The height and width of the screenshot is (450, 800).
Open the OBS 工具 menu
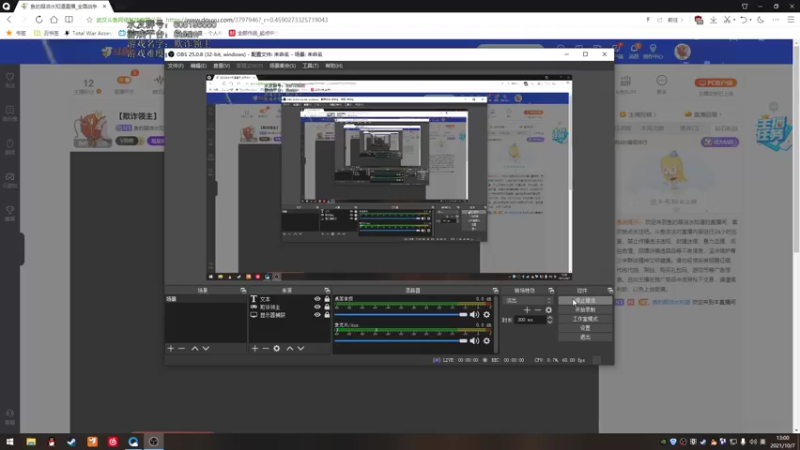(310, 66)
